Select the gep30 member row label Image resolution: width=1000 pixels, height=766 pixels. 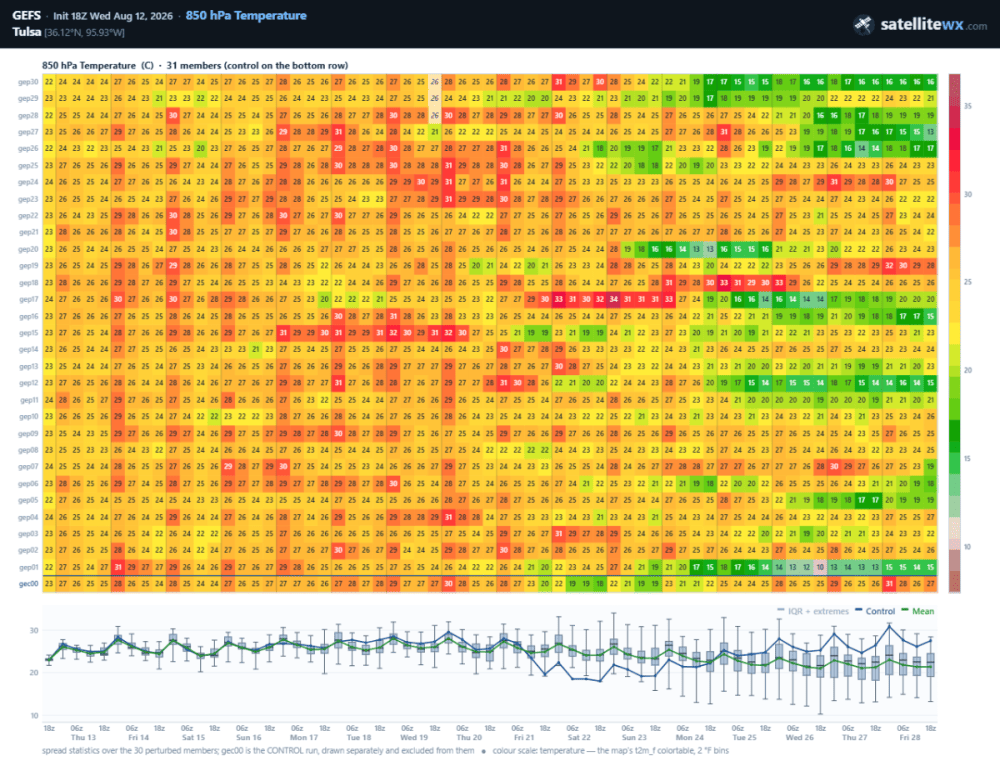point(28,82)
